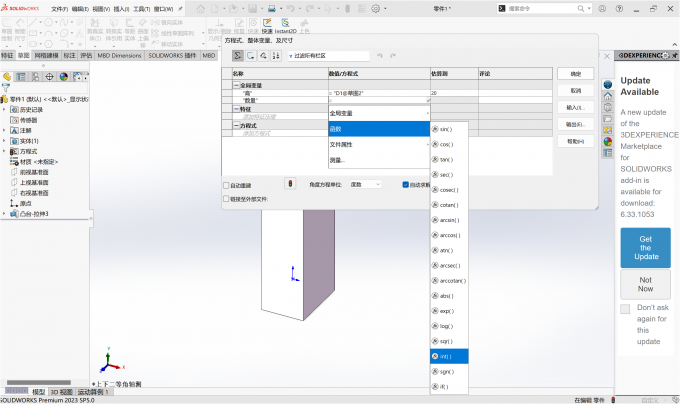Click the SOLIDWORKS Resources globe icon in task pane

click(x=608, y=85)
